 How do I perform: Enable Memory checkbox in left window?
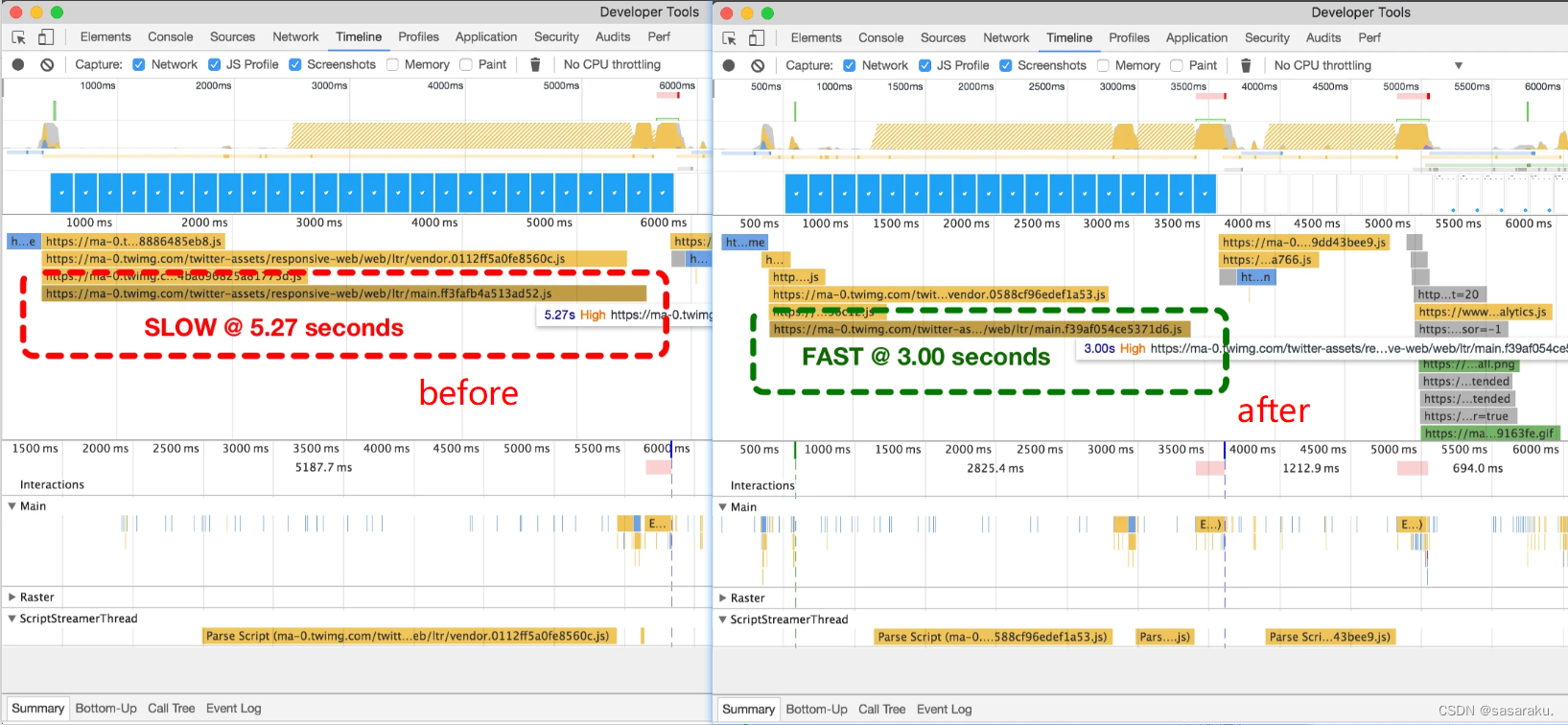tap(392, 64)
